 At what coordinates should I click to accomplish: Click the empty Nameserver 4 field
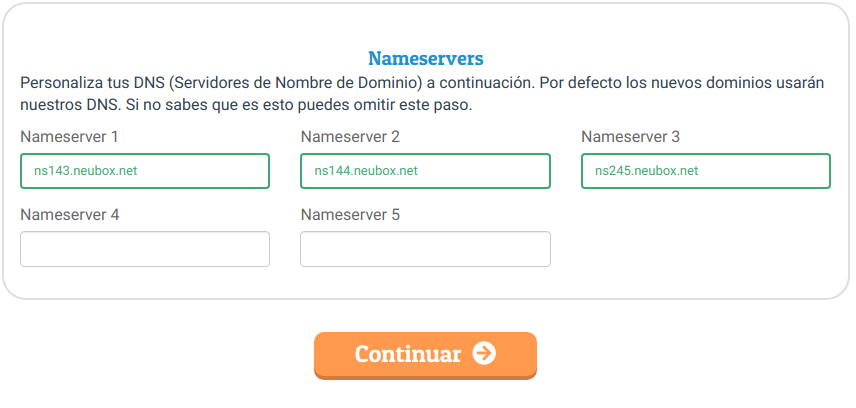pos(145,249)
